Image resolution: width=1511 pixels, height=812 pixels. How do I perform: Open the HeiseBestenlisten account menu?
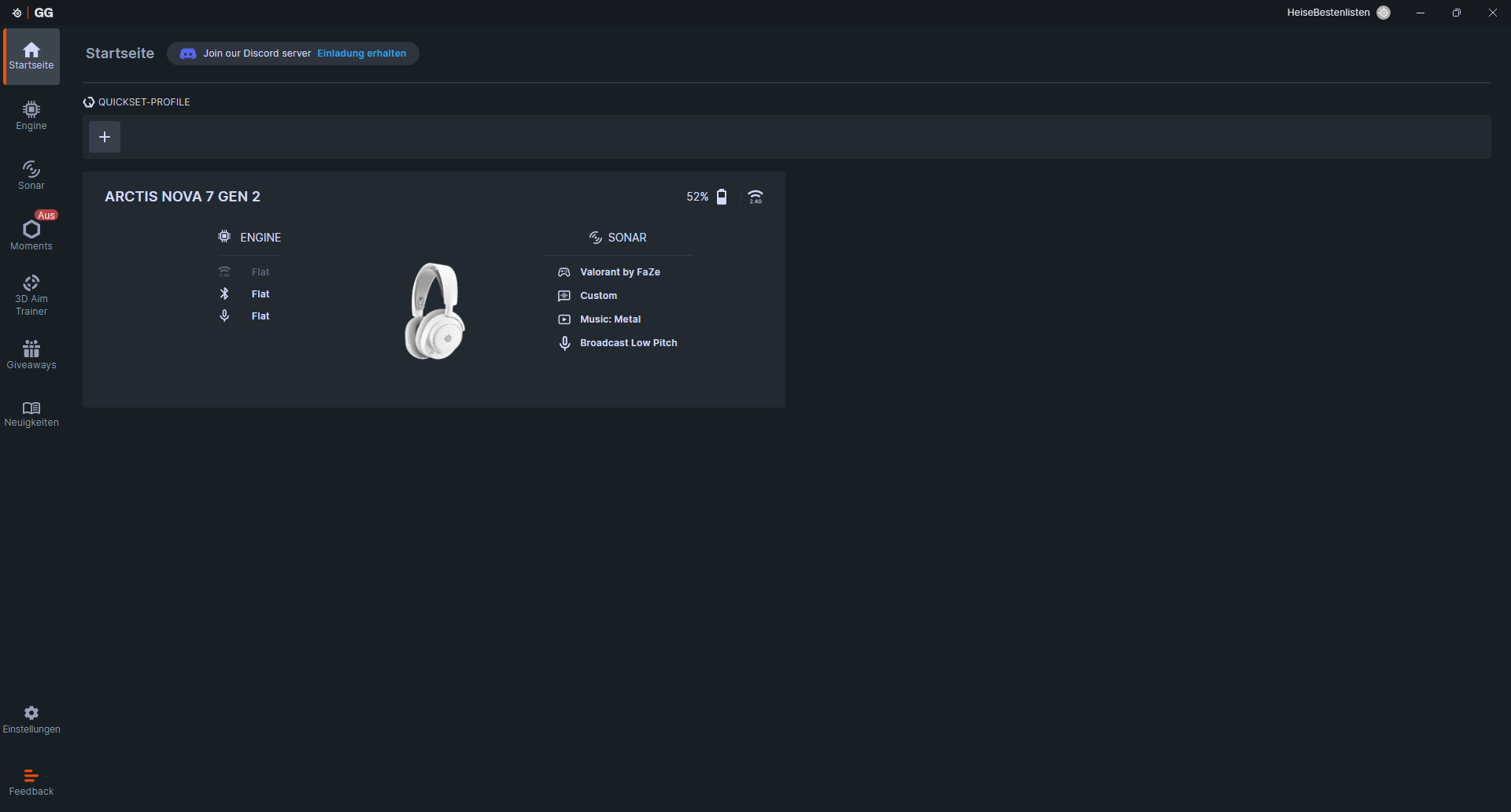pos(1338,13)
